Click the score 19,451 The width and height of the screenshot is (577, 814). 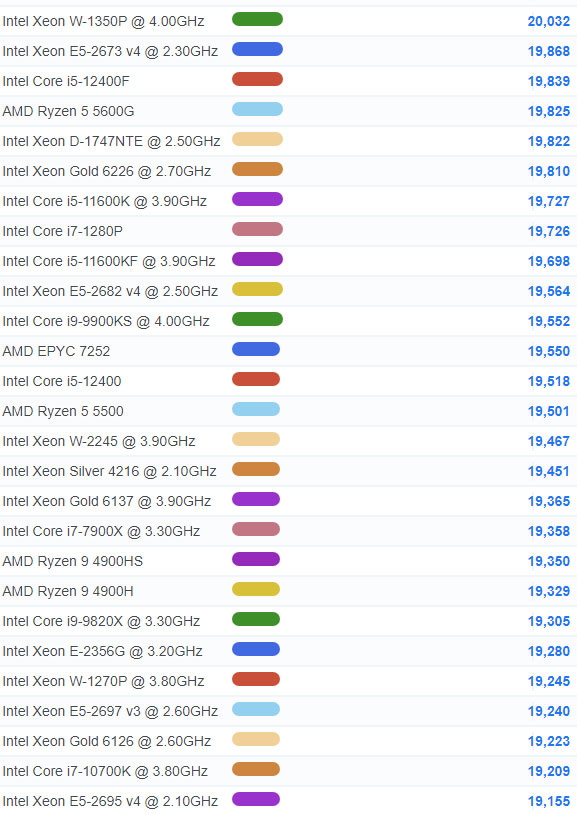click(x=549, y=471)
